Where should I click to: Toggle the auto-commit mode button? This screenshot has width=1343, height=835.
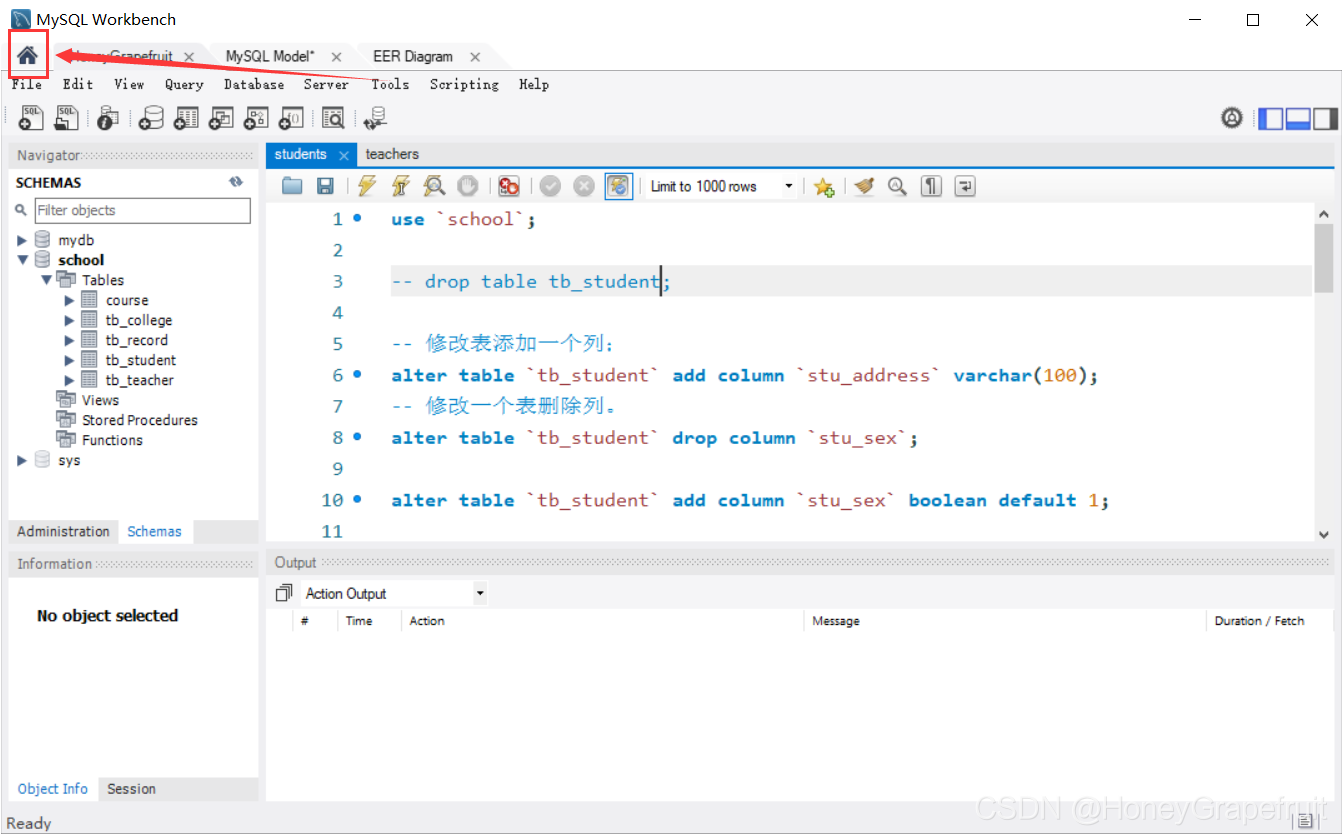(x=619, y=186)
